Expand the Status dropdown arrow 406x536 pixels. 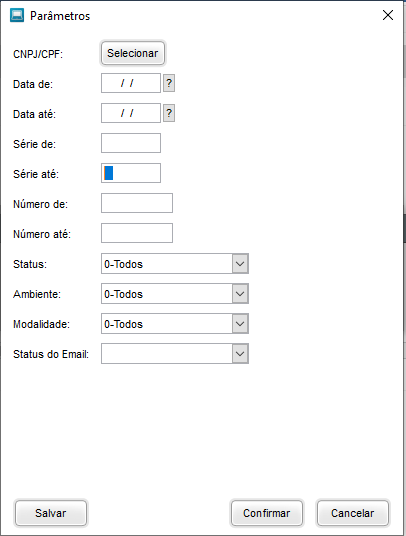(240, 264)
